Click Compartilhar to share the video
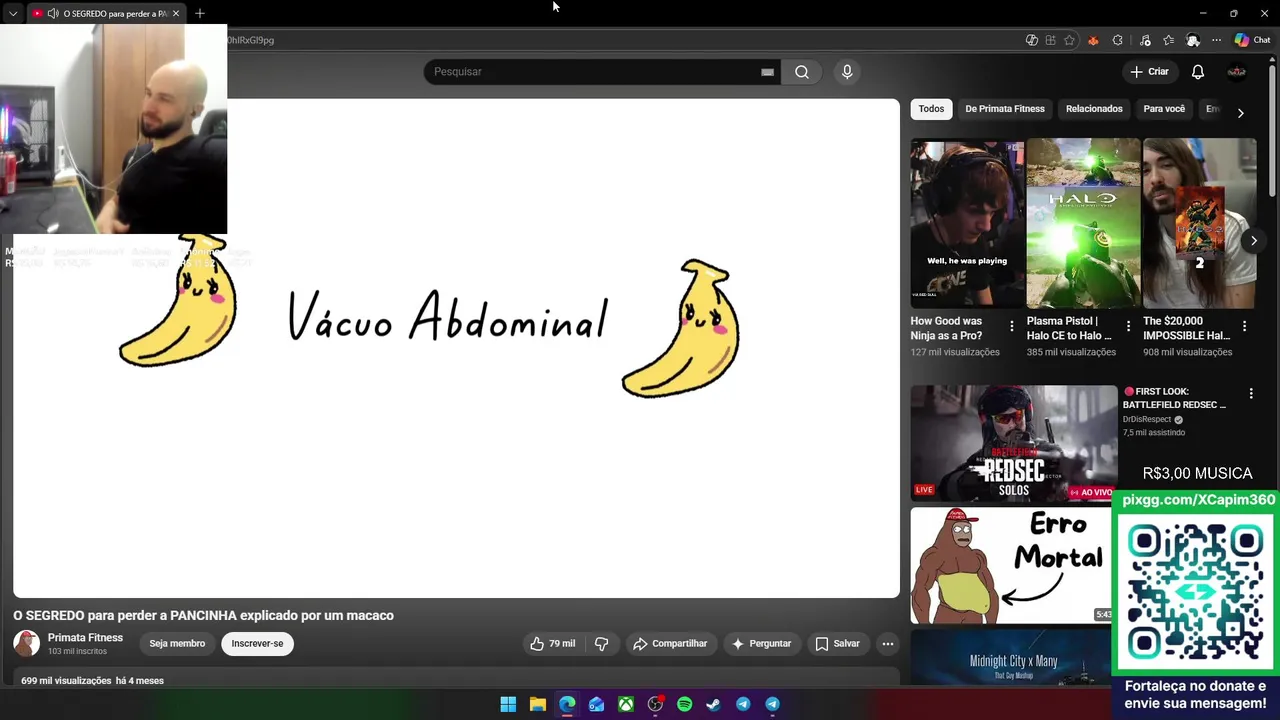The width and height of the screenshot is (1280, 720). coord(670,644)
